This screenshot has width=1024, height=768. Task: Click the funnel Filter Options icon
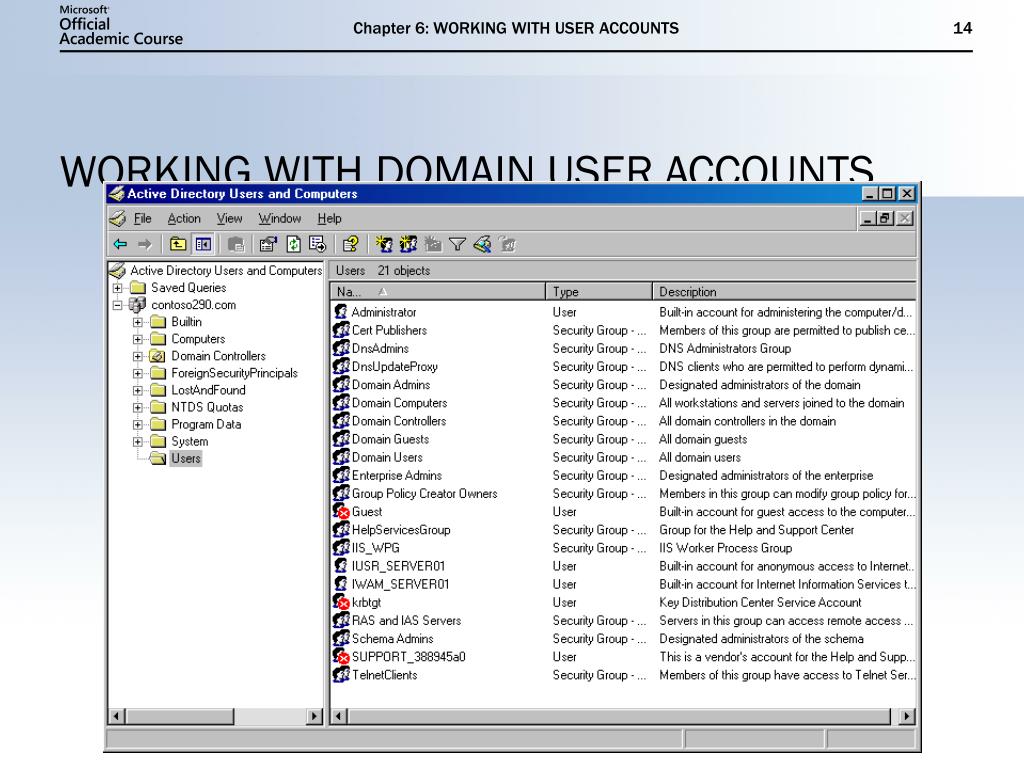point(457,244)
